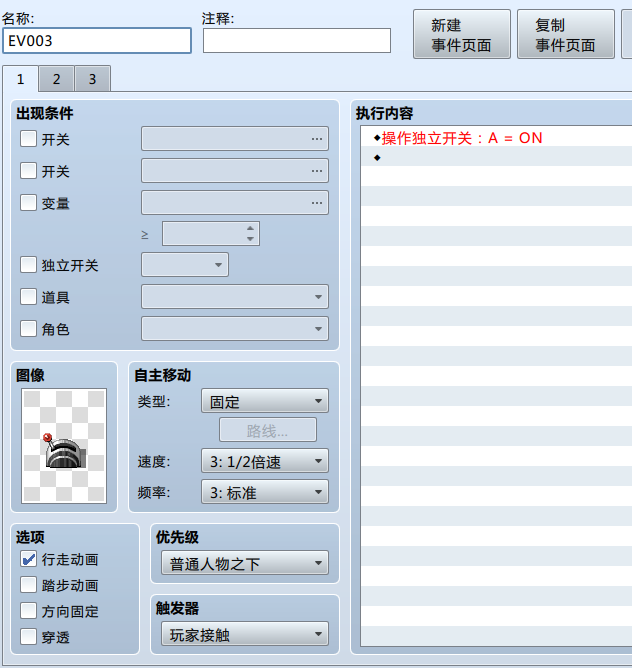Open the 速度 dropdown showing 3: 1/2倍速
This screenshot has height=668, width=632.
point(265,461)
